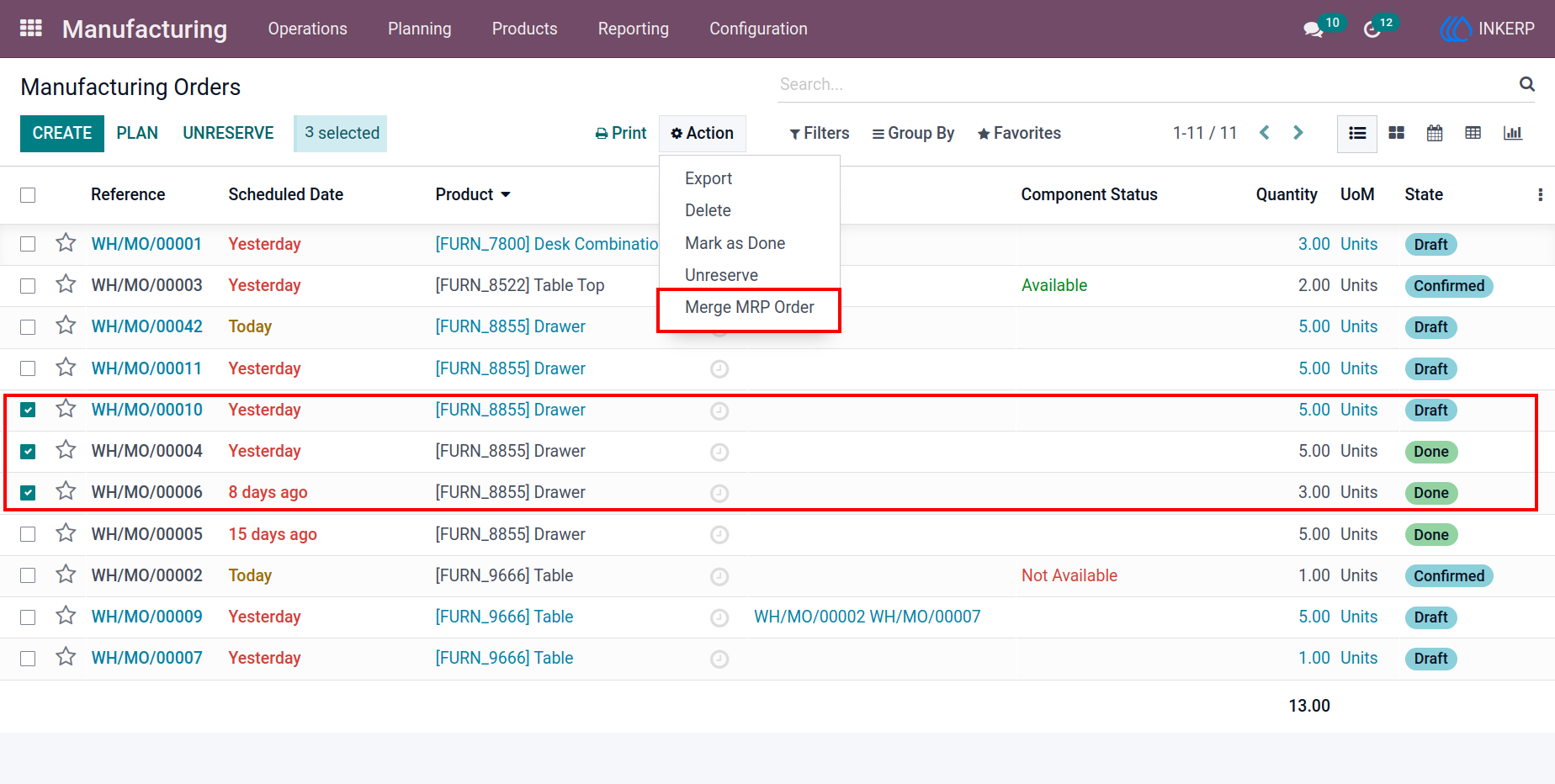
Task: Star the WH/MO/00001 order as favorite
Action: tap(66, 243)
